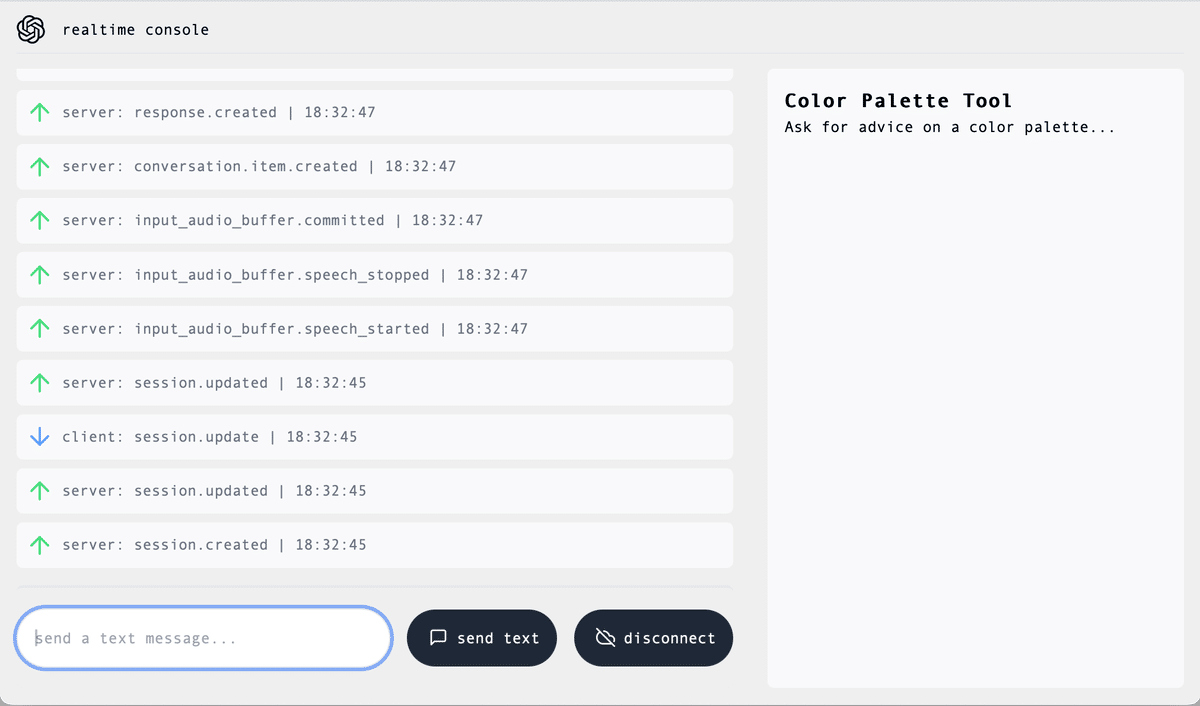
Task: Click the blue down arrow on session.update event
Action: click(x=39, y=436)
